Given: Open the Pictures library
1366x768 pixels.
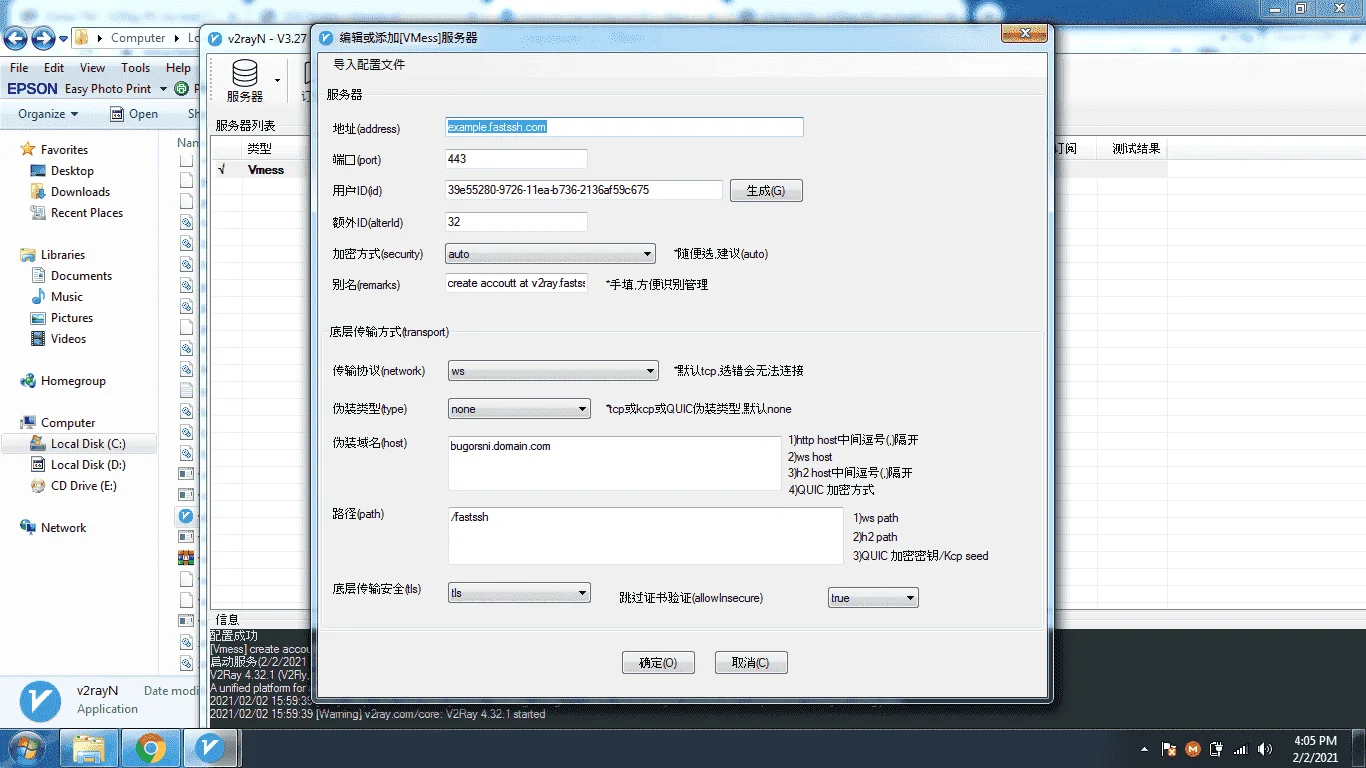Looking at the screenshot, I should (x=72, y=318).
